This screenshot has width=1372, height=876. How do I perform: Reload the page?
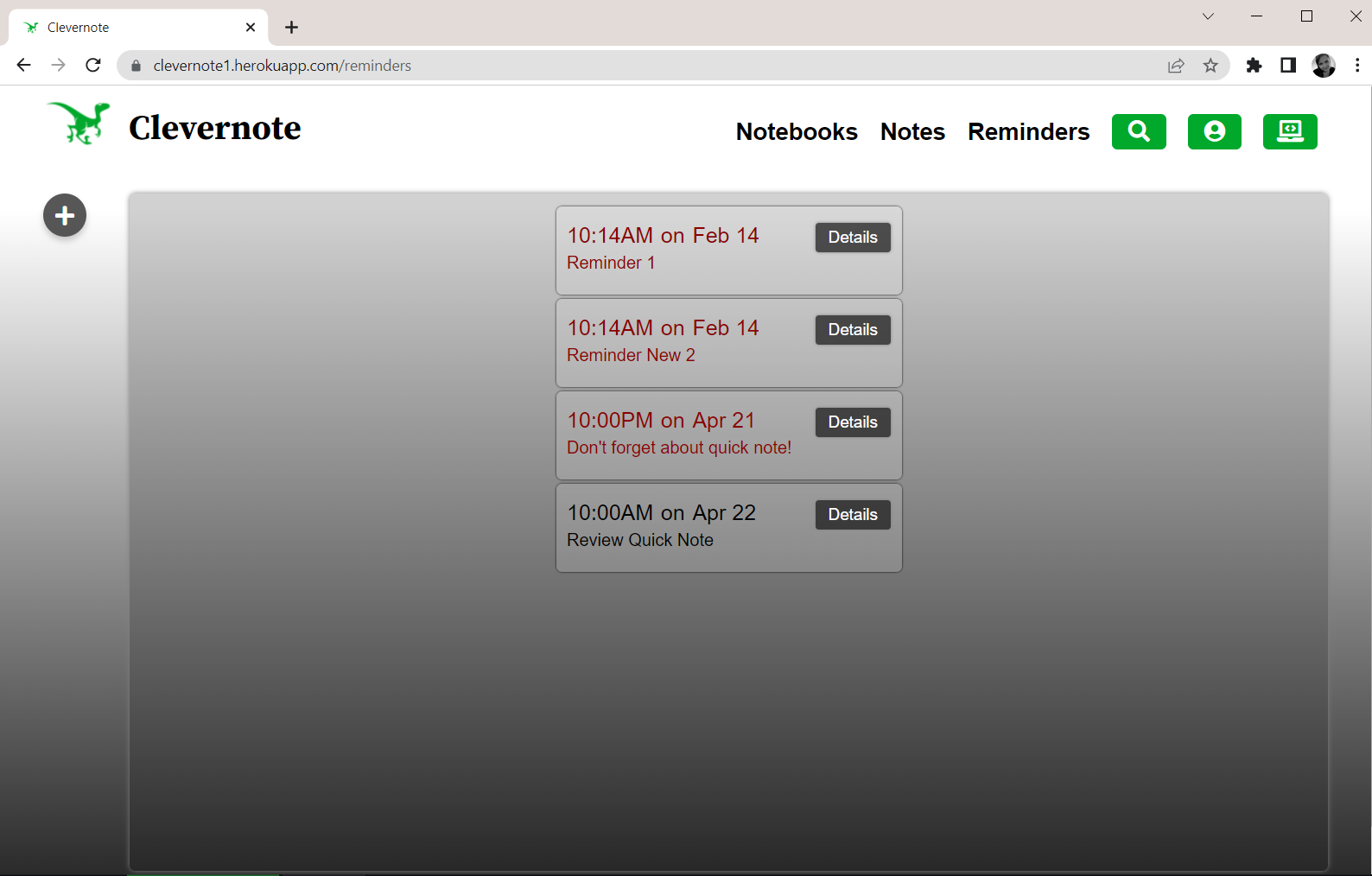coord(93,65)
